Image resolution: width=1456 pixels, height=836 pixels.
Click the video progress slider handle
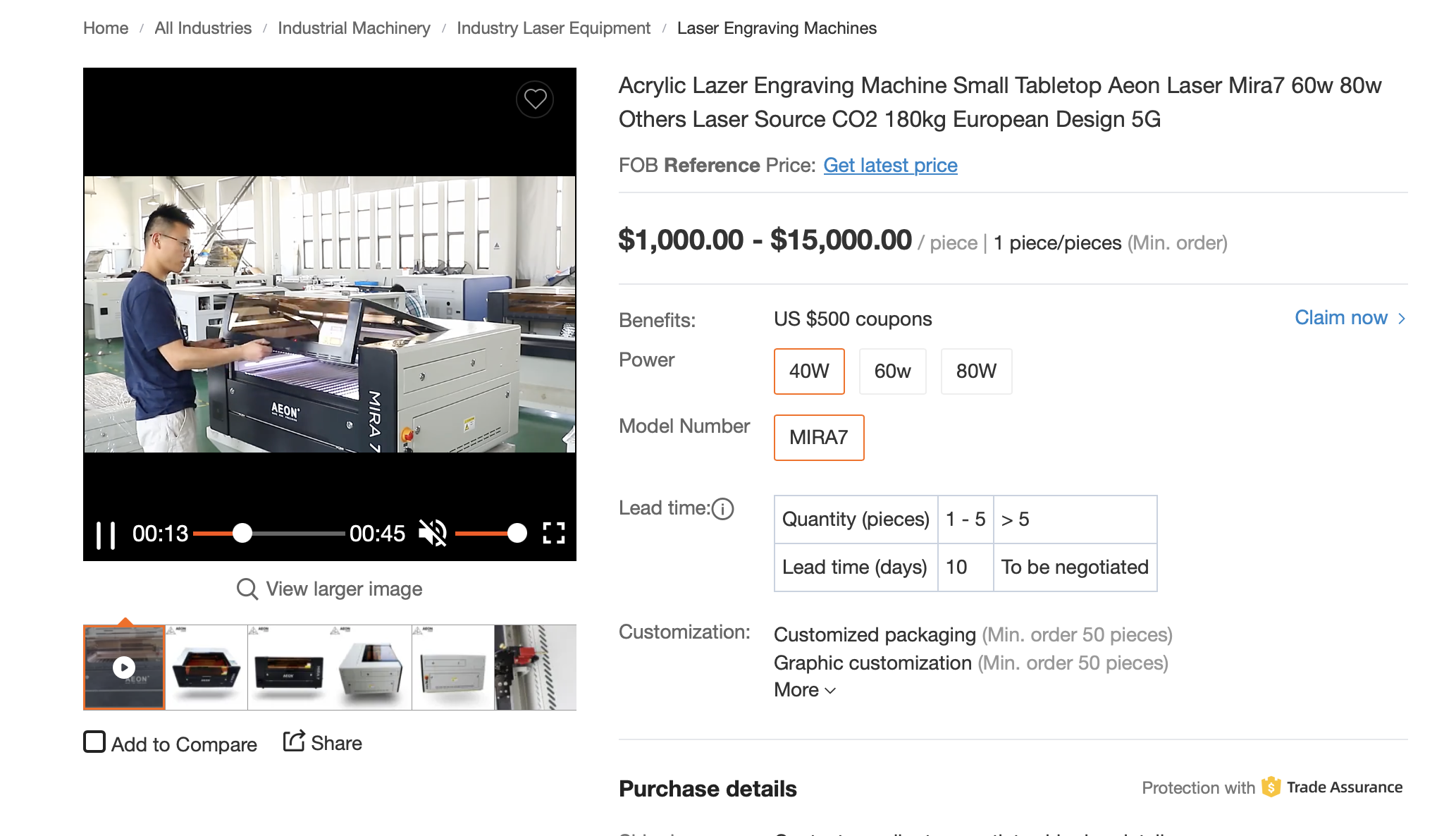pyautogui.click(x=242, y=534)
